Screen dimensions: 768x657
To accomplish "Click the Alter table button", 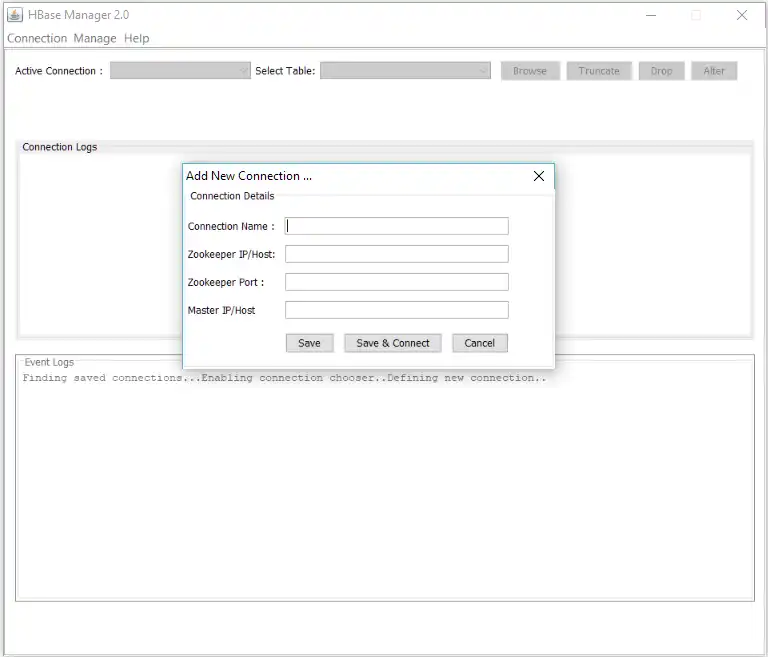I will [714, 71].
